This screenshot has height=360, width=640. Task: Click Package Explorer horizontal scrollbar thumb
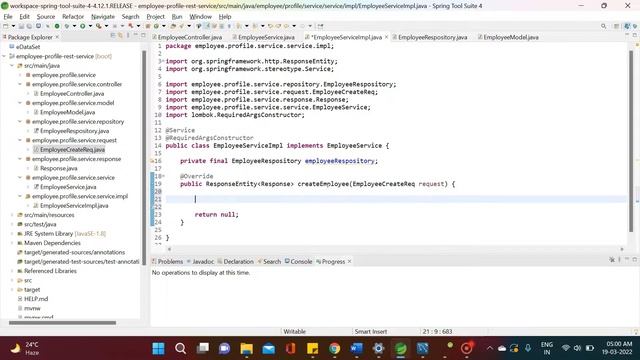click(x=62, y=323)
